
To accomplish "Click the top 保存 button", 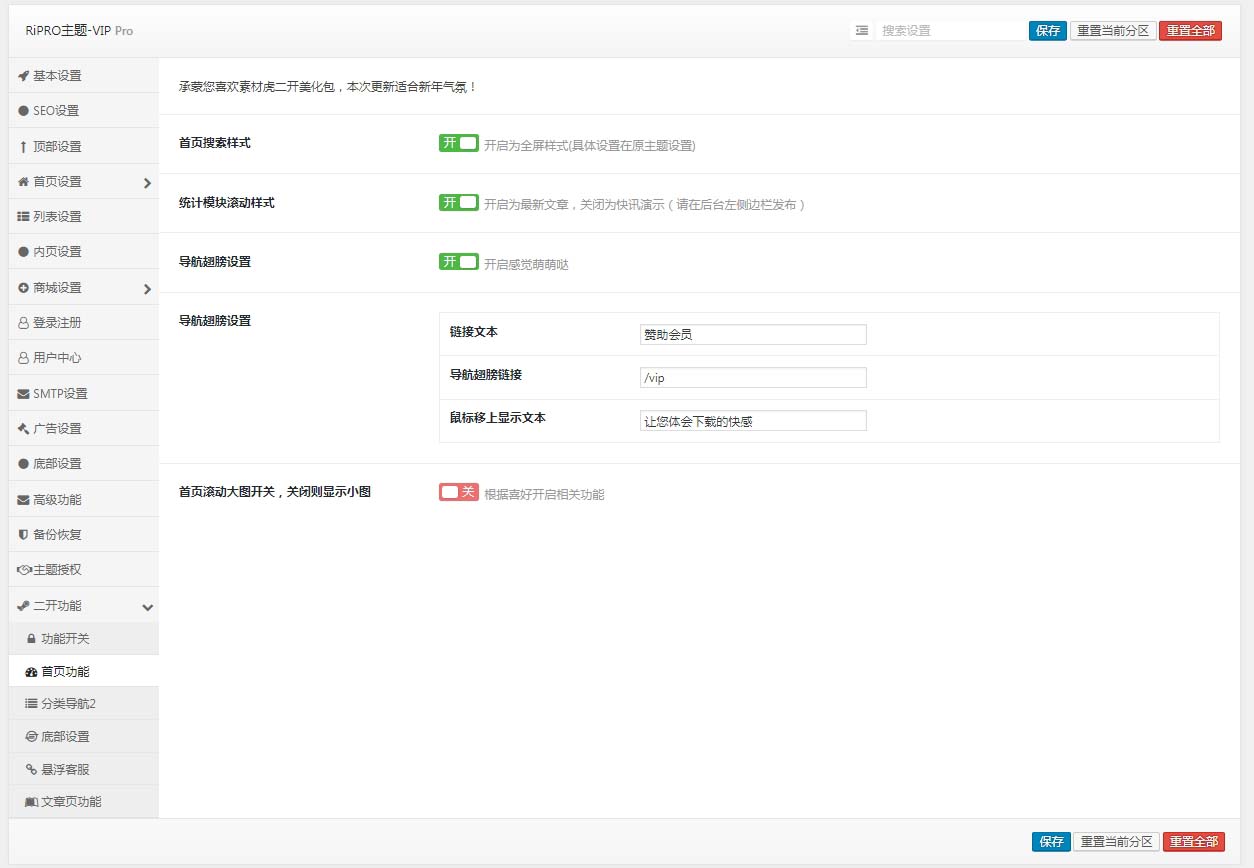I will tap(1048, 31).
